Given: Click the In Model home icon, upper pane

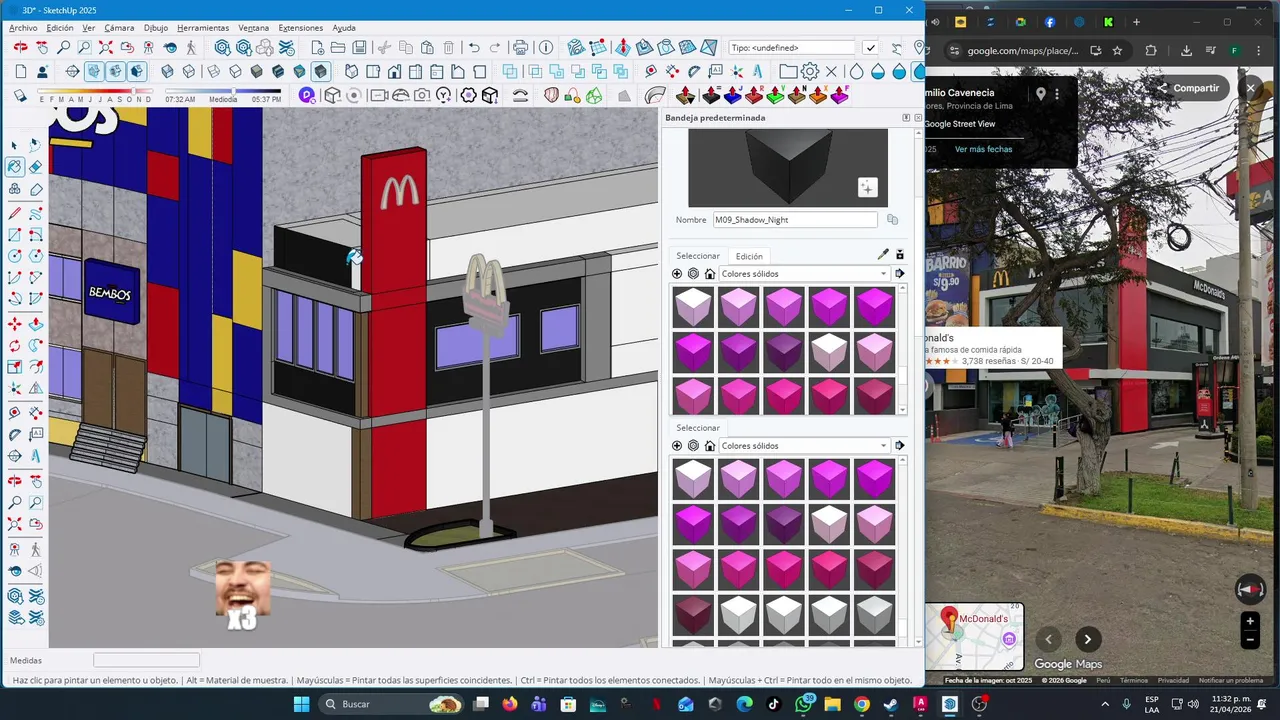Looking at the screenshot, I should (709, 274).
